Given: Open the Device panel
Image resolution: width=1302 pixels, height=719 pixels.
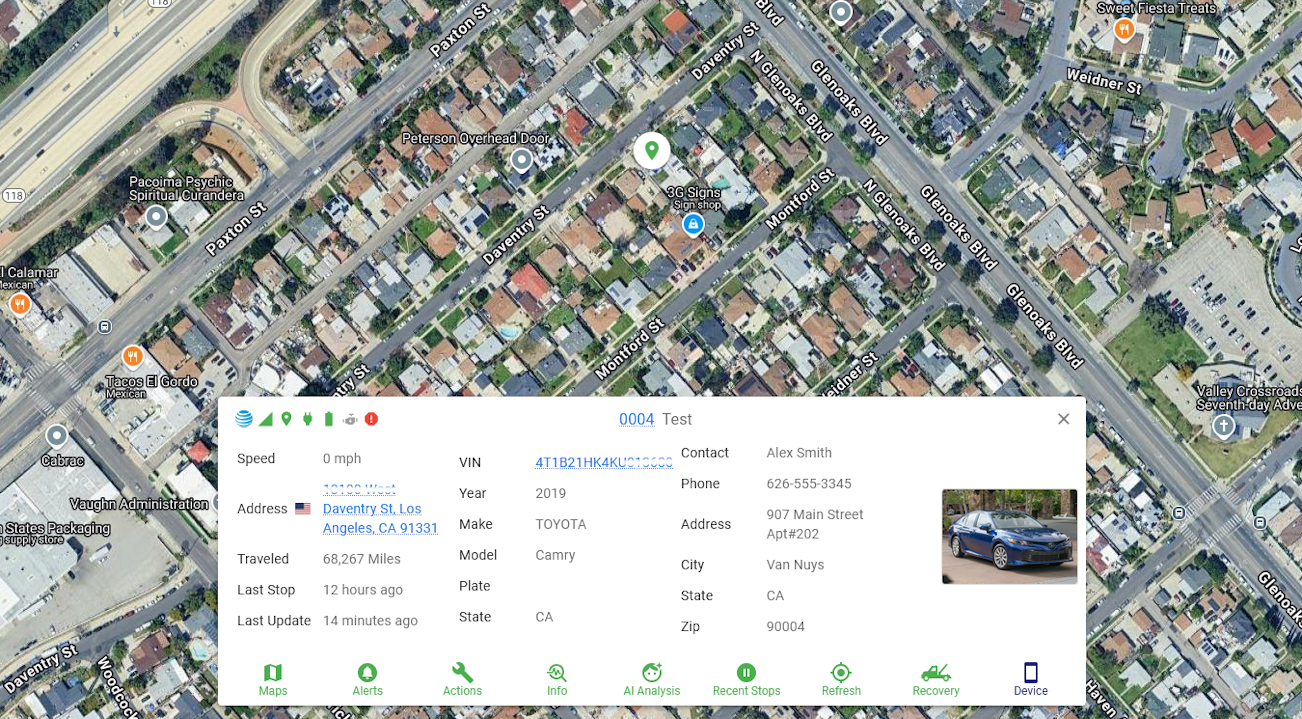Looking at the screenshot, I should (1030, 678).
